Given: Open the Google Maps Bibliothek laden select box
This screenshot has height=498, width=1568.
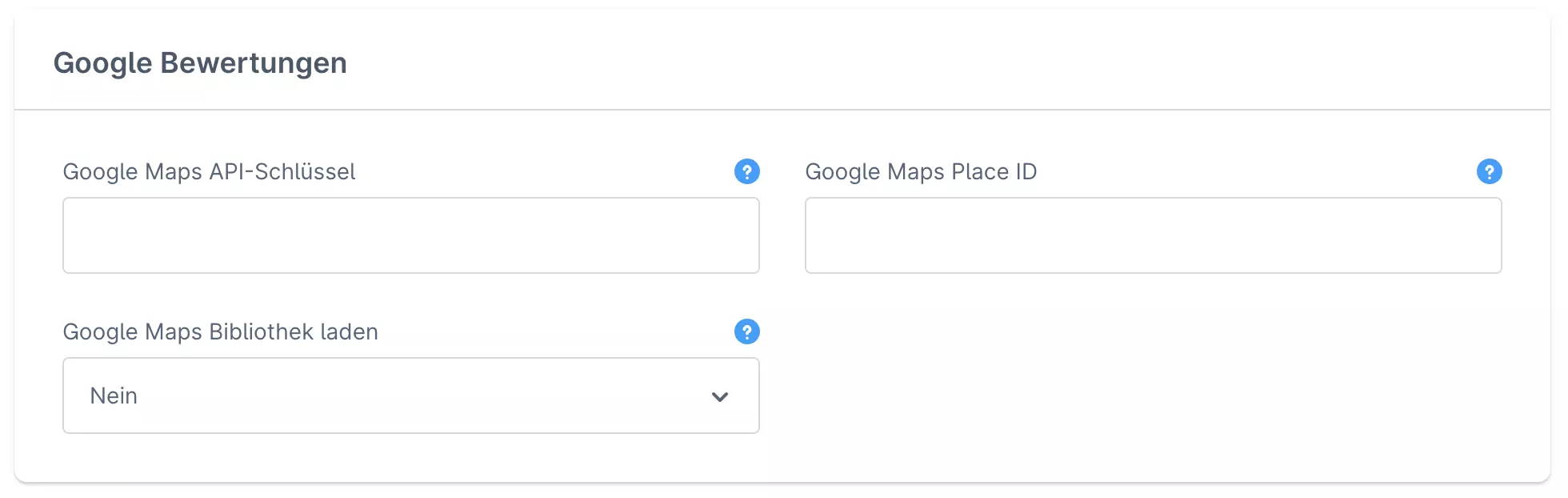Looking at the screenshot, I should pyautogui.click(x=410, y=396).
